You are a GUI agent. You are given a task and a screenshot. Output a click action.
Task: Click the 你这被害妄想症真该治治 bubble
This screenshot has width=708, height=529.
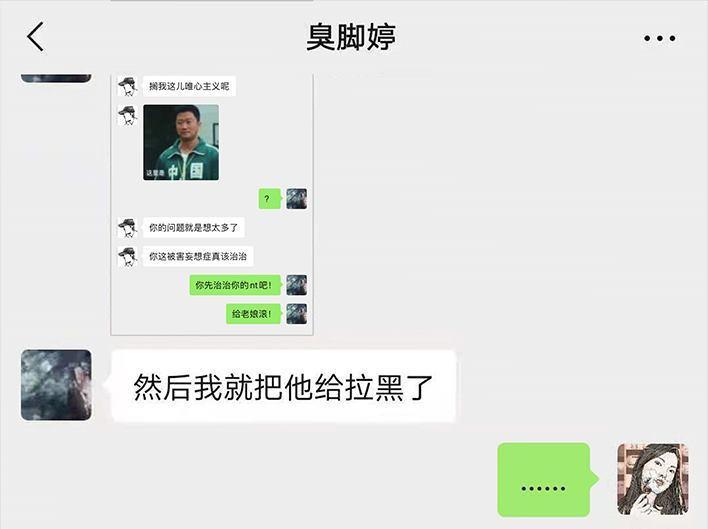198,256
